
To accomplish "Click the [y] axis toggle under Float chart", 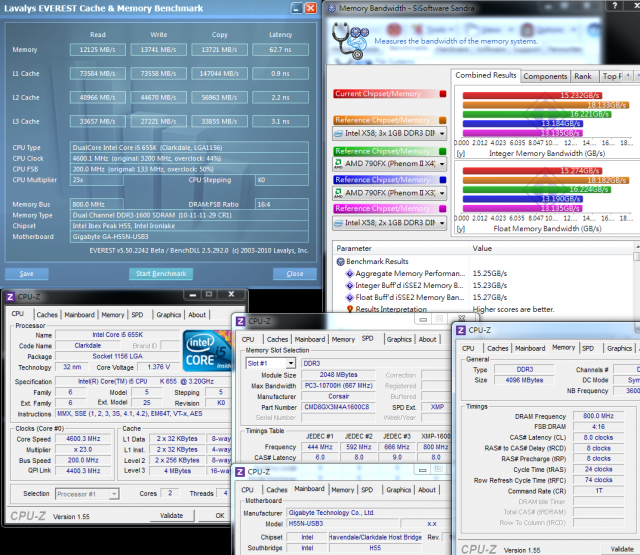I will (461, 229).
